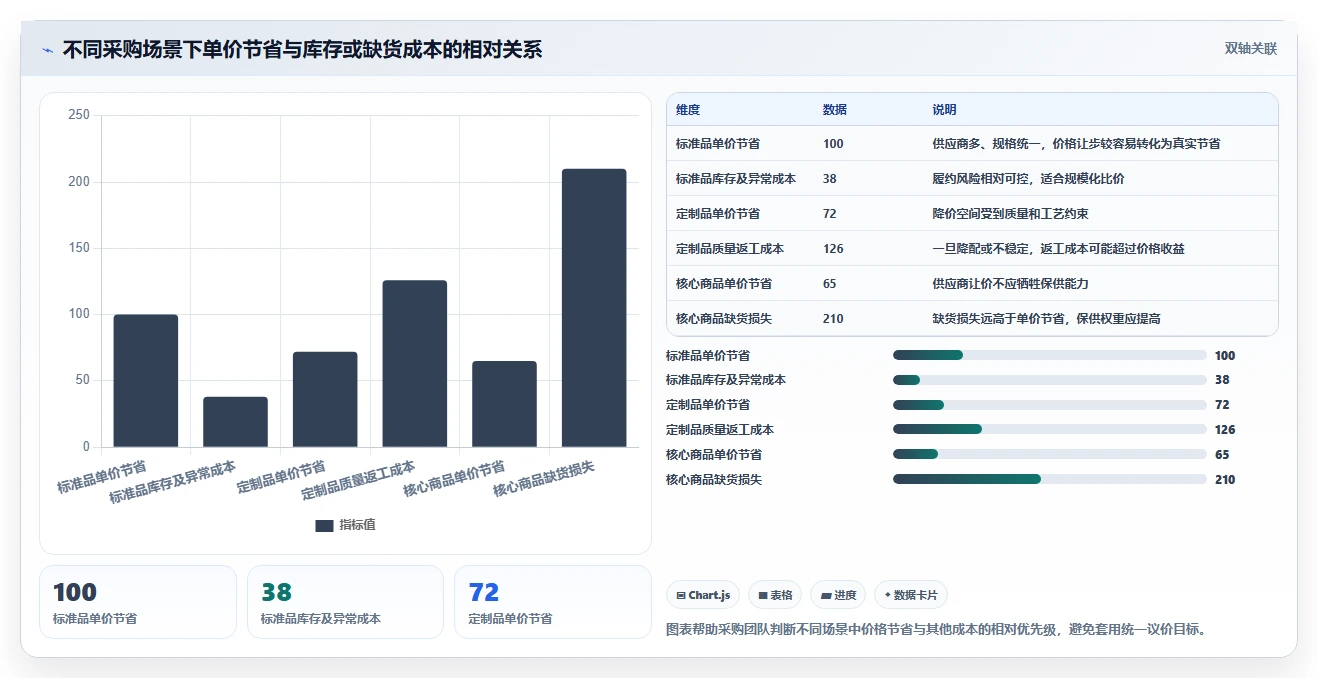
Task: Select the 数据卡片 chip
Action: click(x=911, y=595)
